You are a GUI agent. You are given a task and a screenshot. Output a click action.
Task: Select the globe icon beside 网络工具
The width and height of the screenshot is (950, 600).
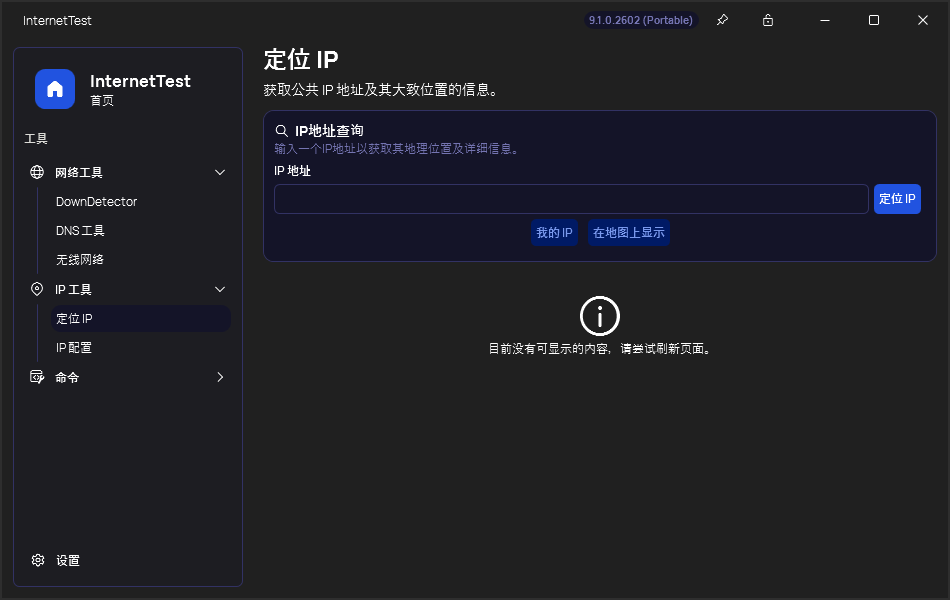37,171
